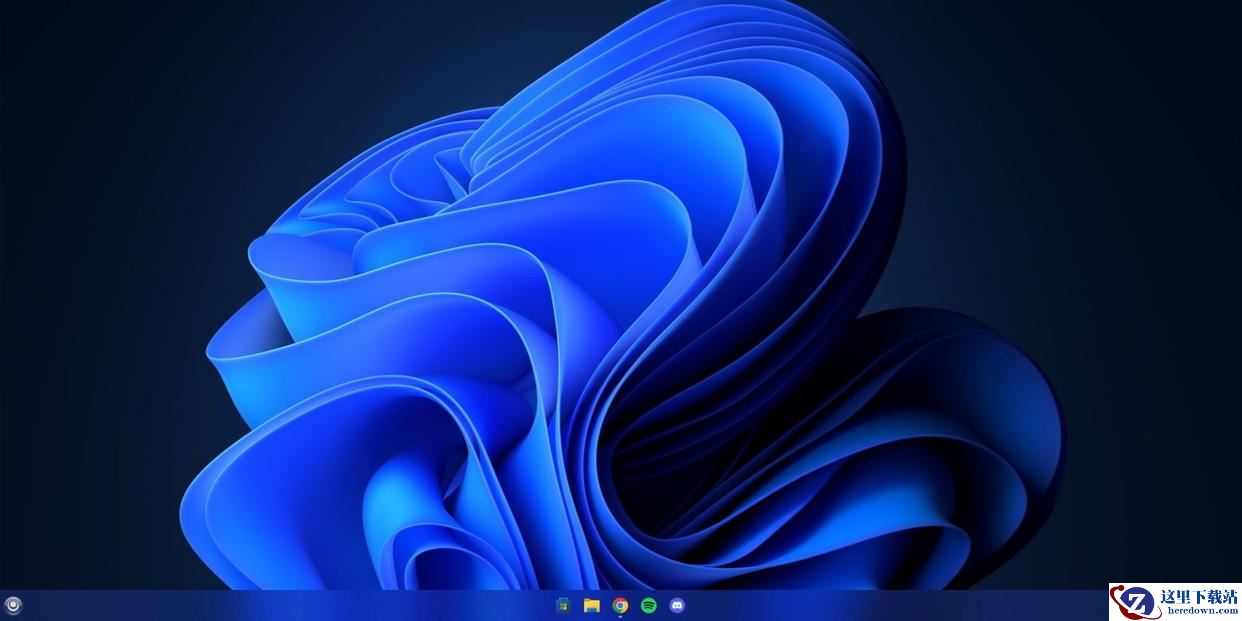Viewport: 1242px width, 621px height.
Task: Click the red and blue Z watermark logo
Action: pyautogui.click(x=1135, y=601)
